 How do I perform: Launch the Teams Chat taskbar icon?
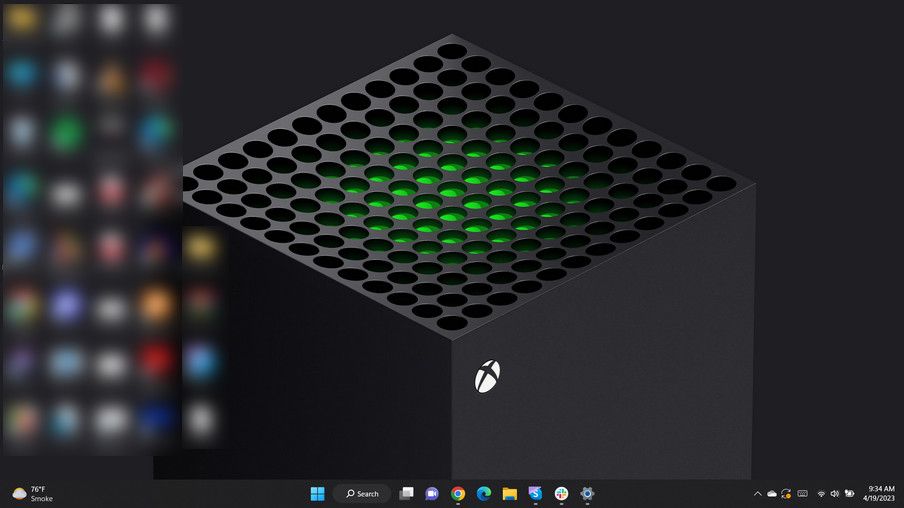[432, 494]
